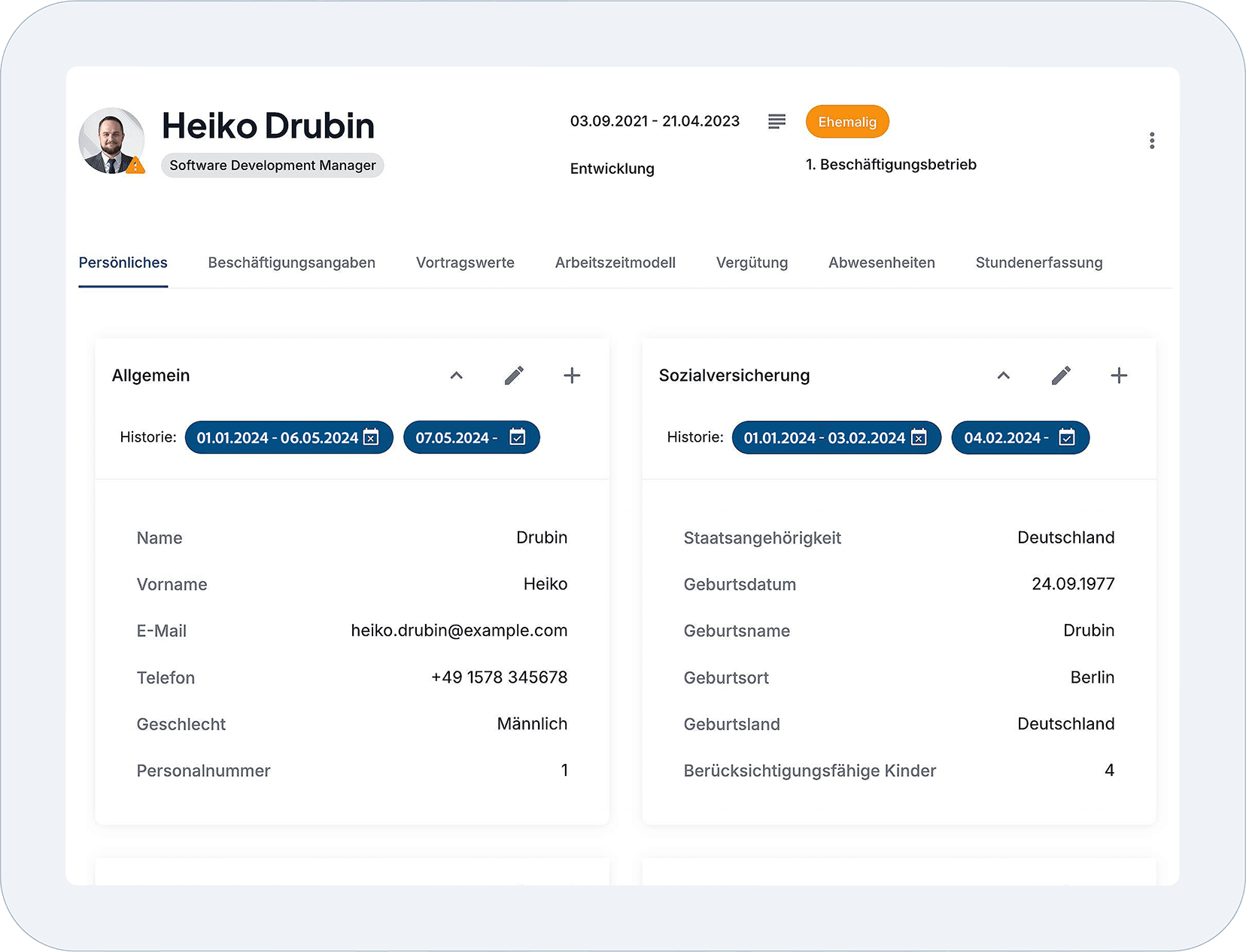Screen dimensions: 1246x952
Task: Switch to the Beschäftigungsangaben tab
Action: 291,263
